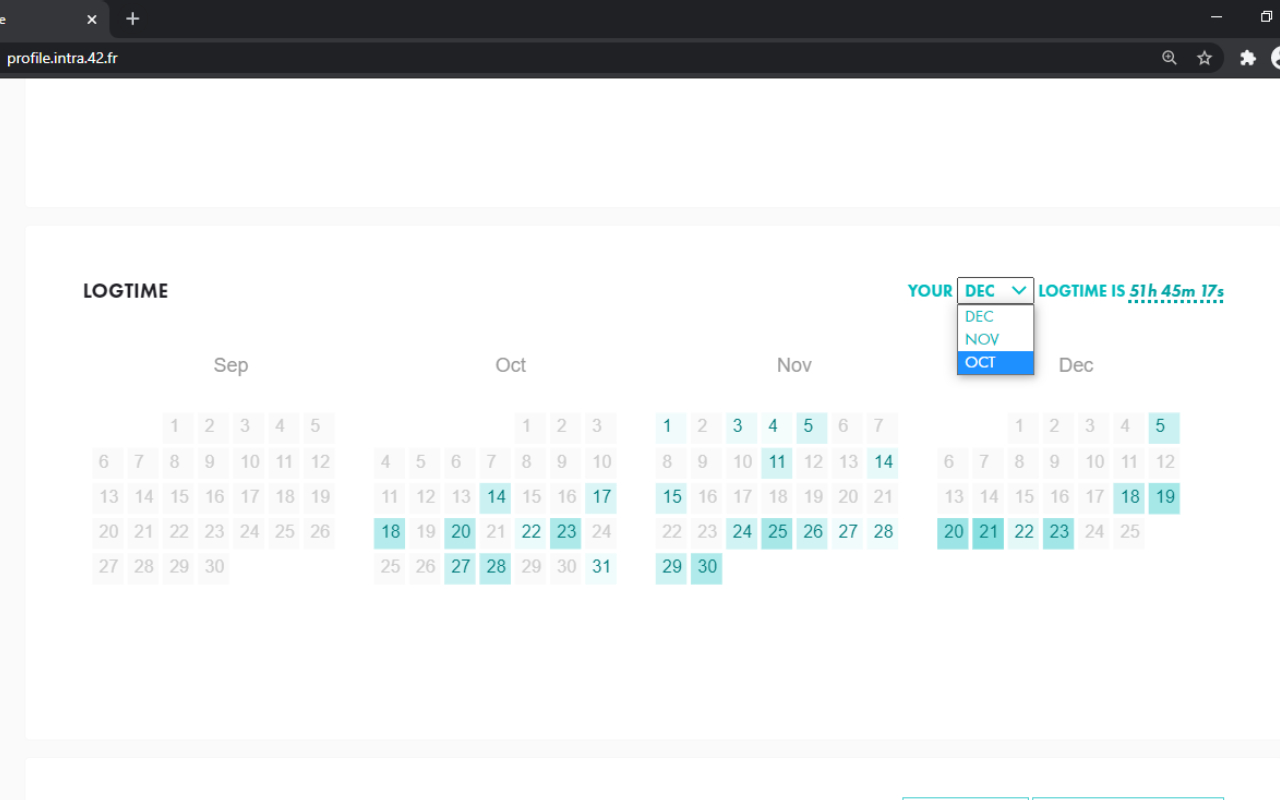Bookmark this page with the star icon
1280x800 pixels.
coord(1205,58)
